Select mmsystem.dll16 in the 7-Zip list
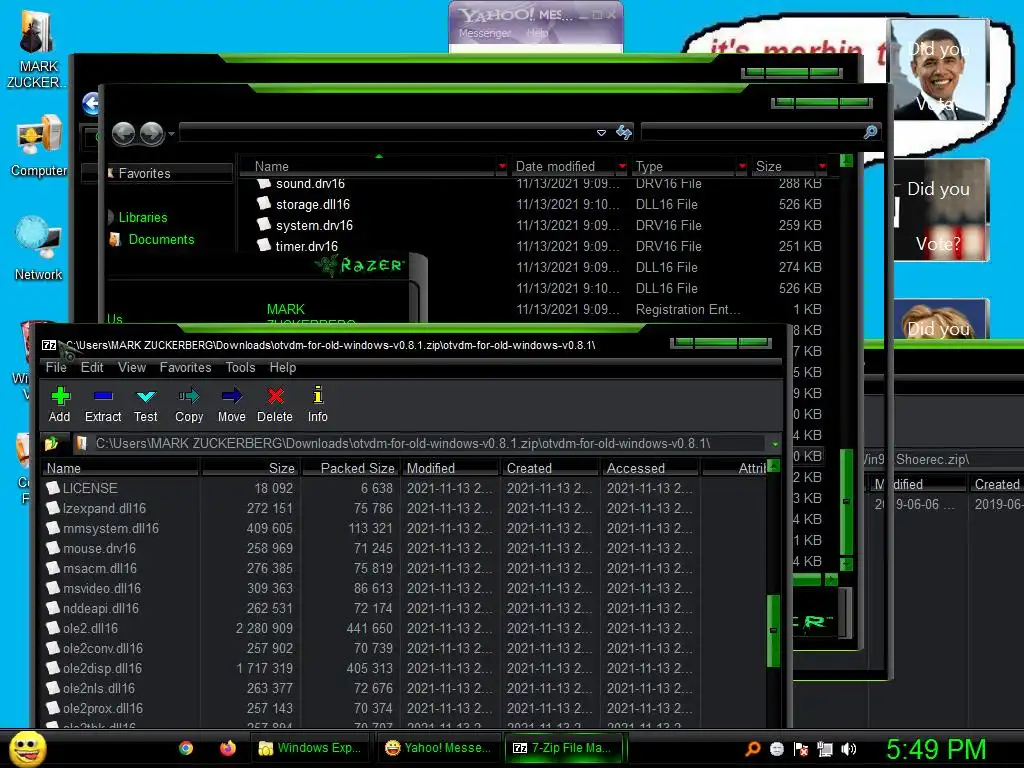 click(103, 528)
